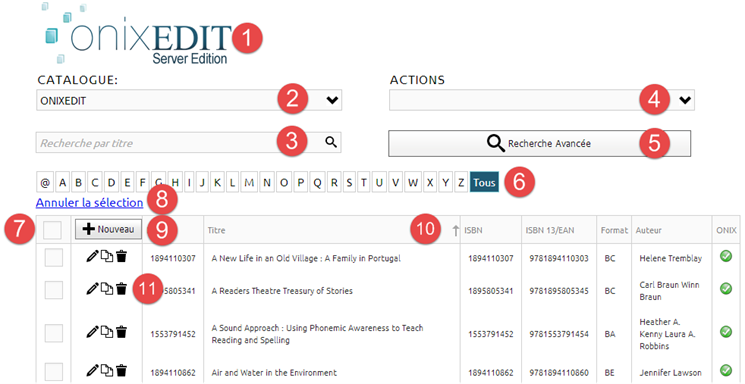The image size is (745, 384).
Task: Duplicate 'A Readers Theatre Treasury of Stories'
Action: [x=107, y=288]
